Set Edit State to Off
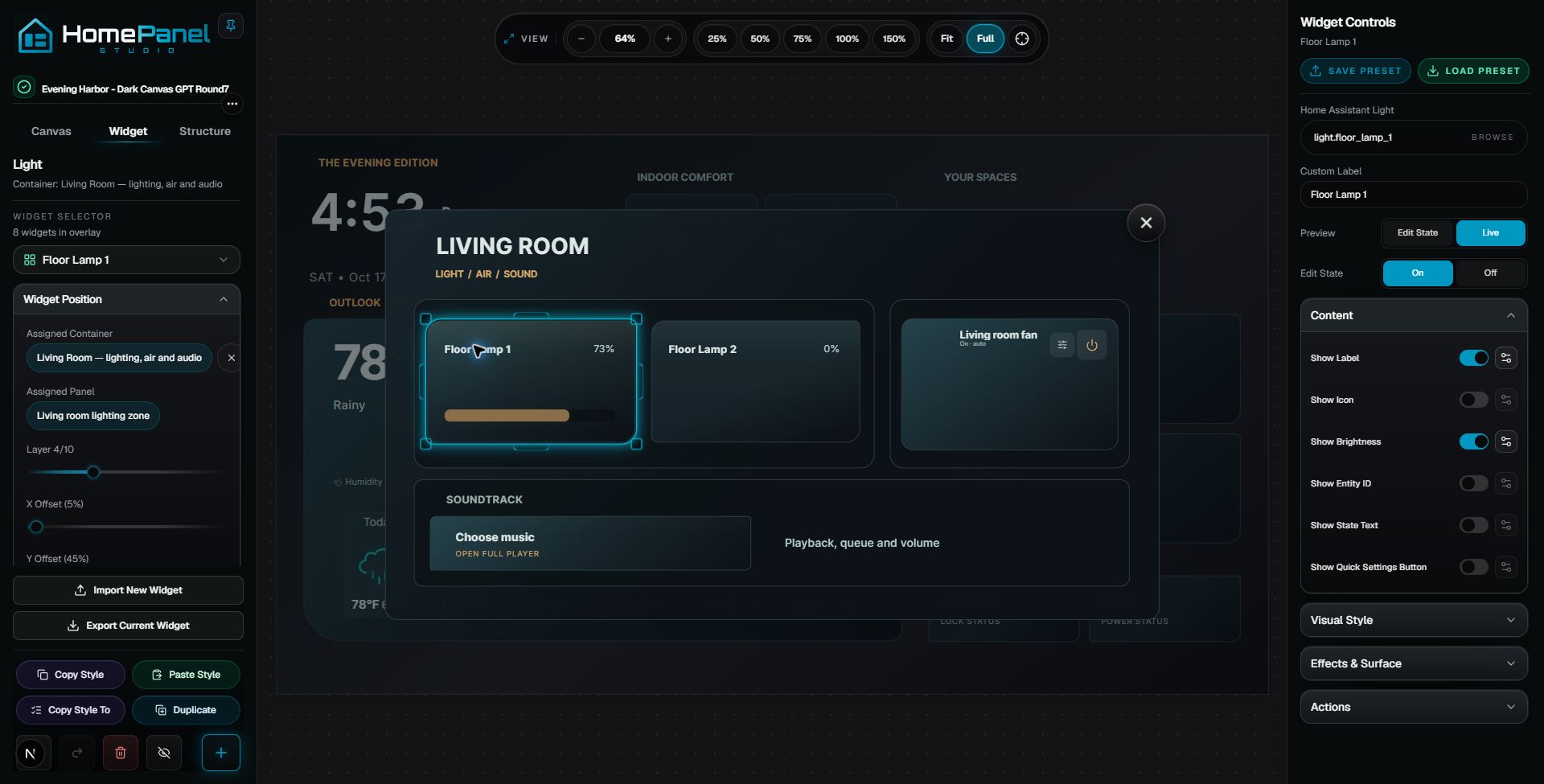The height and width of the screenshot is (784, 1544). [x=1490, y=273]
